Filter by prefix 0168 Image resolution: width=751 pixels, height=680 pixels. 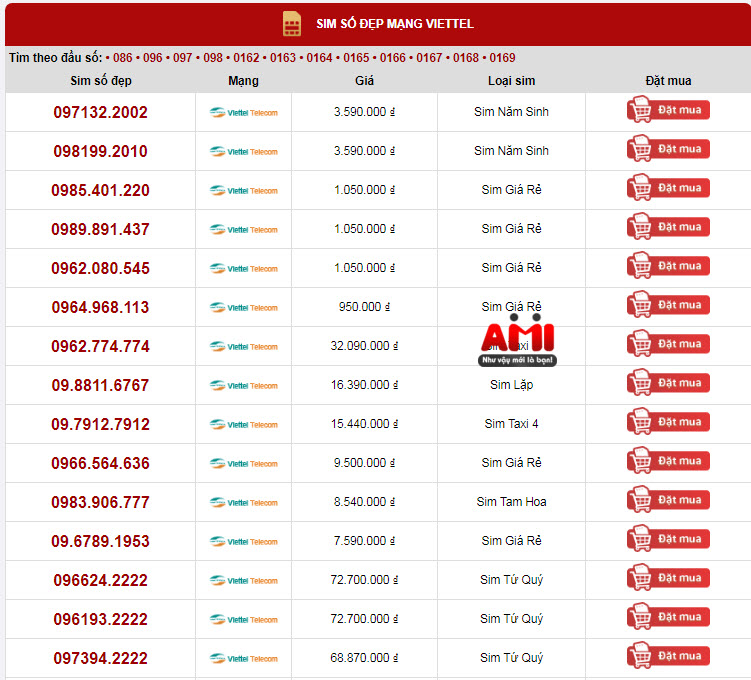[466, 58]
